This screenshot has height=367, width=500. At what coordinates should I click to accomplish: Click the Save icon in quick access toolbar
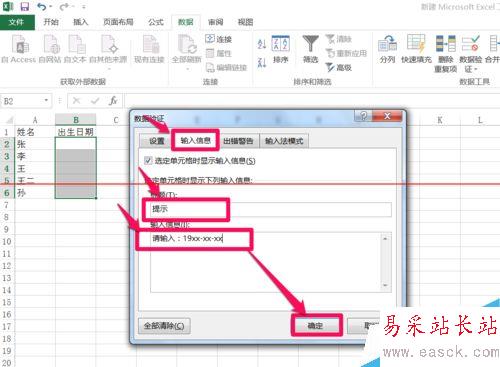coord(25,6)
